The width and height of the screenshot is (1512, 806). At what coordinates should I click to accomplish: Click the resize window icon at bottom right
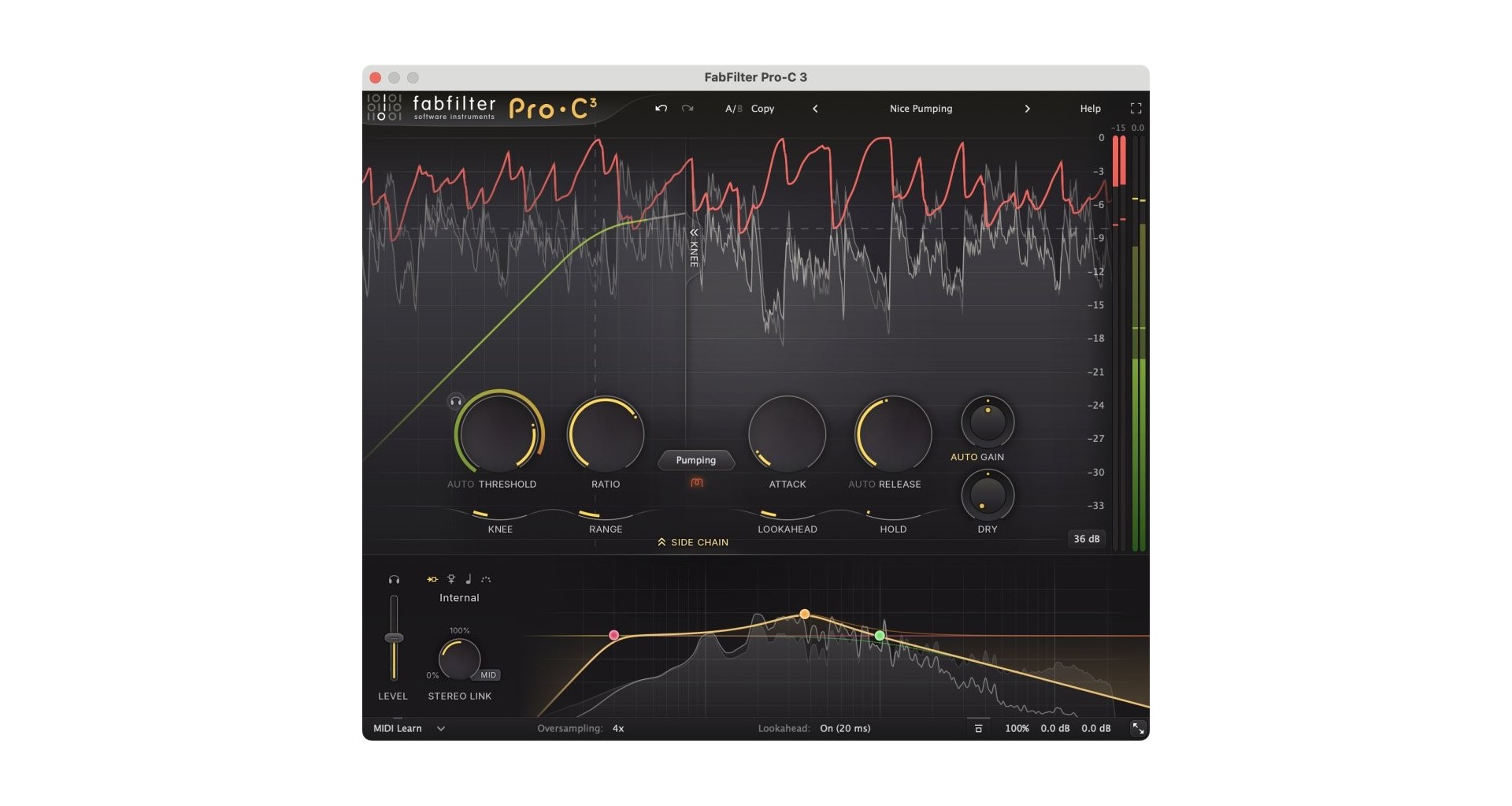pos(1138,729)
